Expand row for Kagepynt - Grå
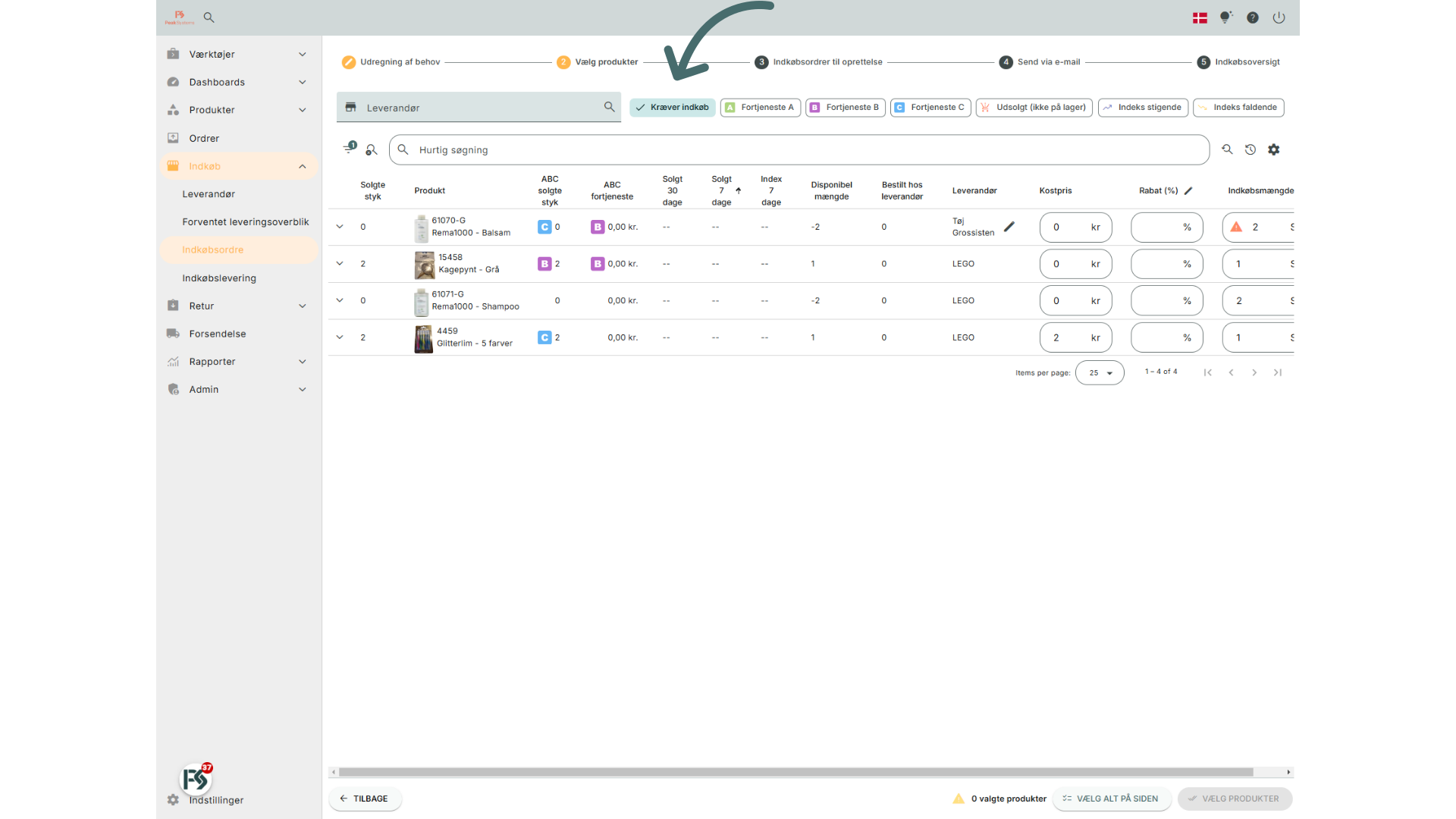This screenshot has height=819, width=1456. (x=340, y=264)
